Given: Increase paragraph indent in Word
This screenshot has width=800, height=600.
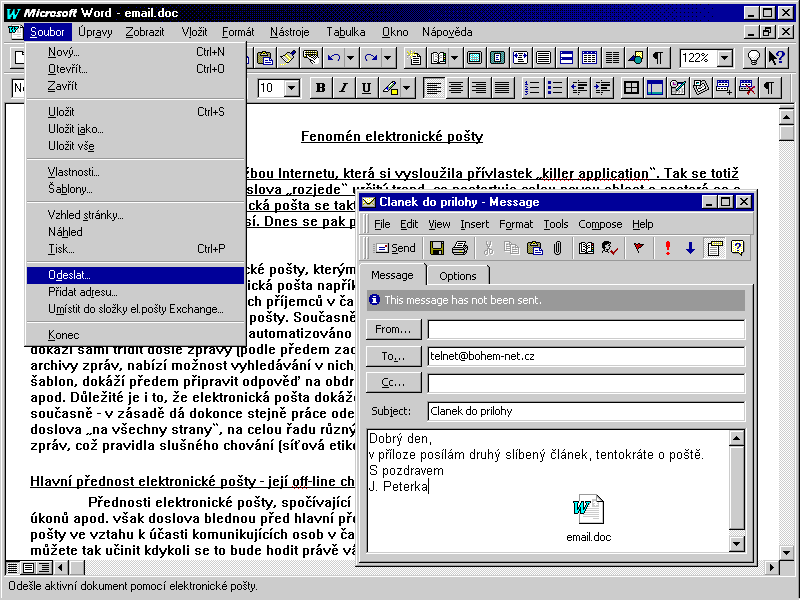Looking at the screenshot, I should click(603, 88).
